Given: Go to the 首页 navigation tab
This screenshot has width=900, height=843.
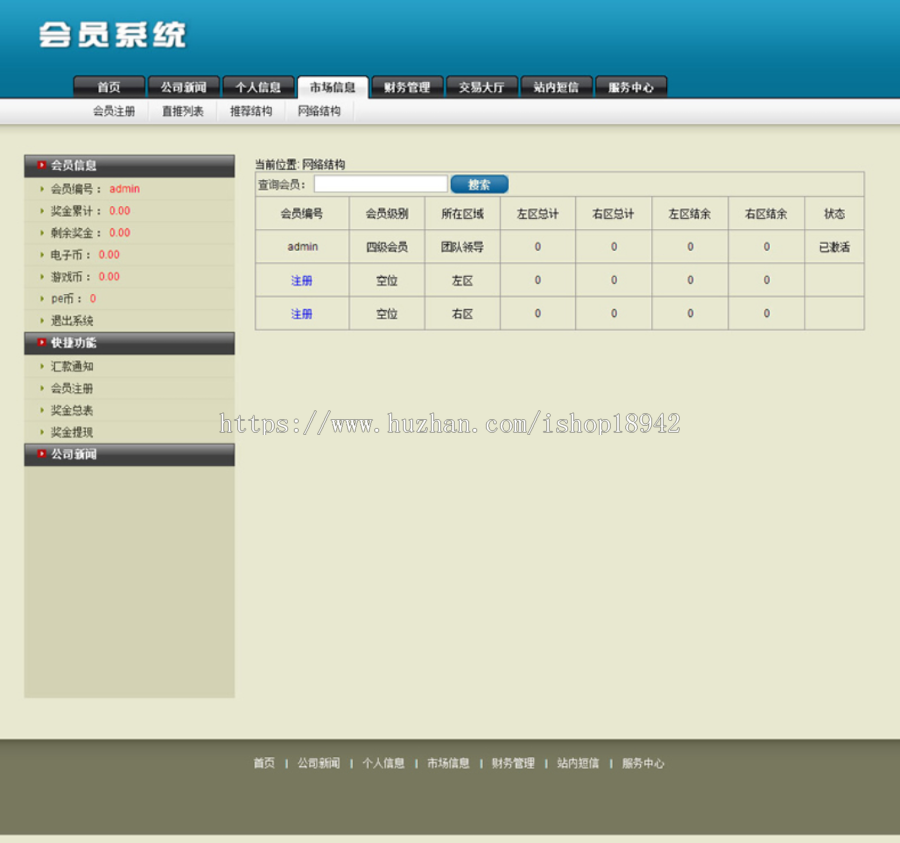Looking at the screenshot, I should 109,87.
